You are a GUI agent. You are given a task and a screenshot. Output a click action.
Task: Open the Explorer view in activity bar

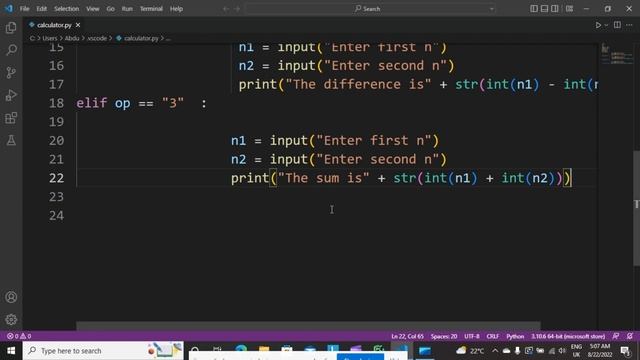click(x=11, y=28)
